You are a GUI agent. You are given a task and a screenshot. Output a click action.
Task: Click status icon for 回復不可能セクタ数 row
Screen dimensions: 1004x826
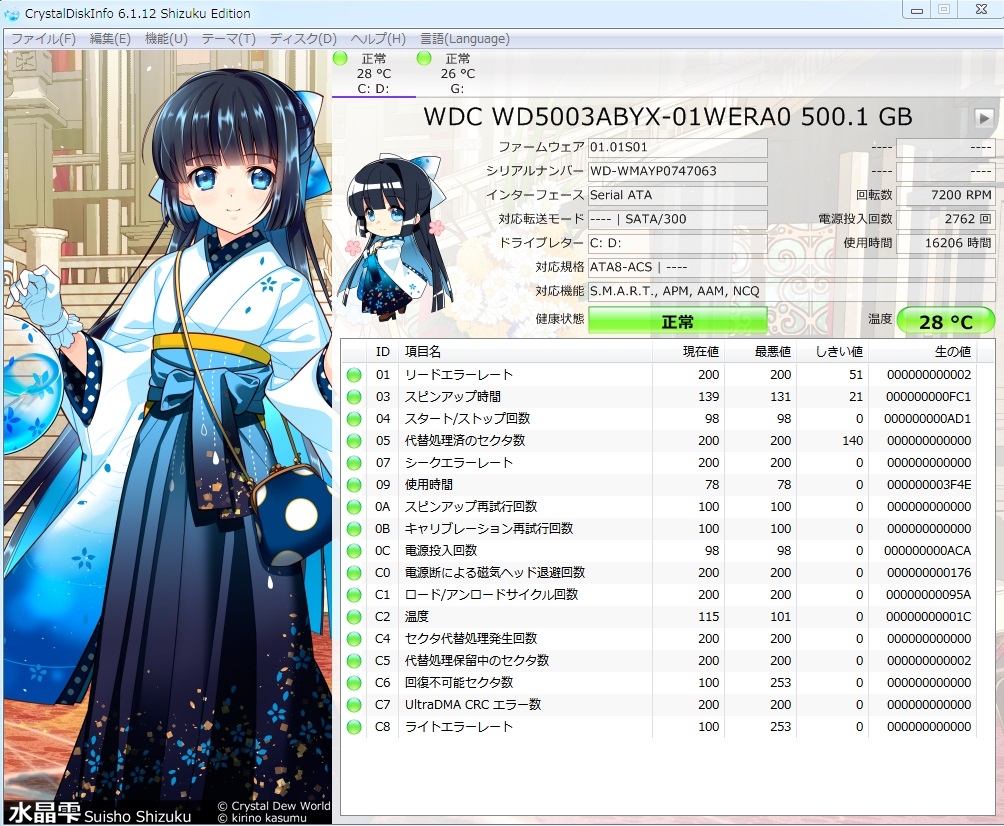pos(353,683)
